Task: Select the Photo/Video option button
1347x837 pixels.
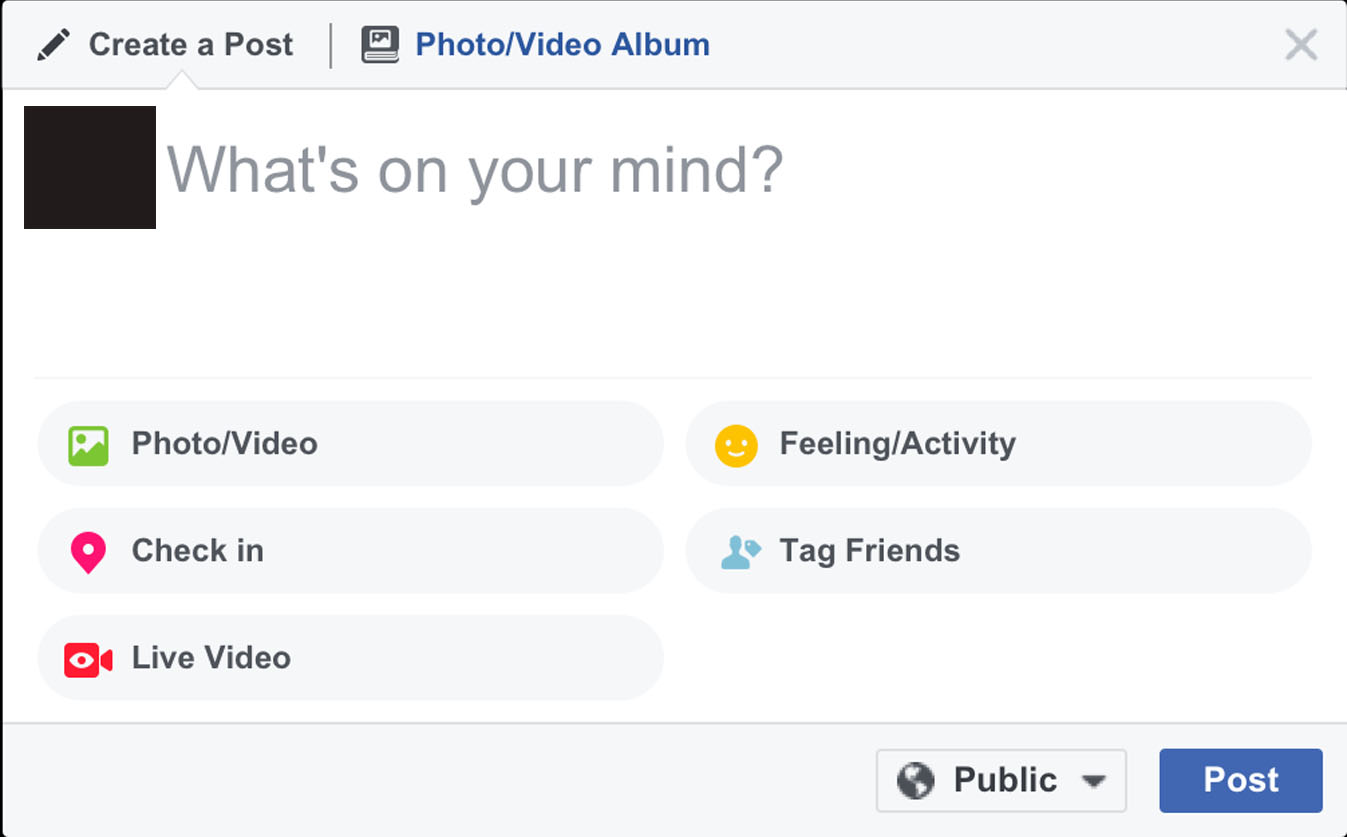Action: 351,444
